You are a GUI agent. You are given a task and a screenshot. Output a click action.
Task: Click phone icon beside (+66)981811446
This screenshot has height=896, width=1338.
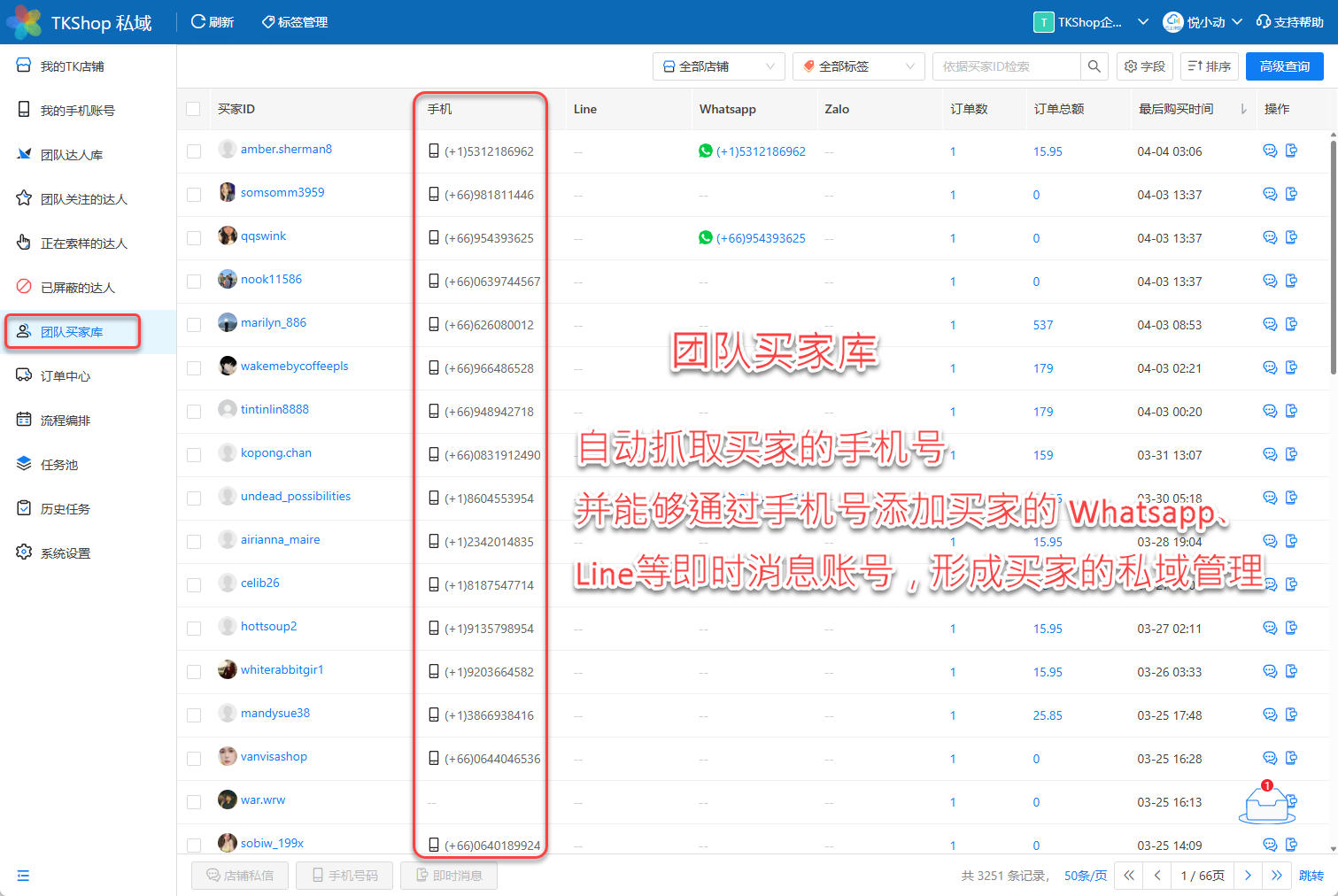pos(434,194)
